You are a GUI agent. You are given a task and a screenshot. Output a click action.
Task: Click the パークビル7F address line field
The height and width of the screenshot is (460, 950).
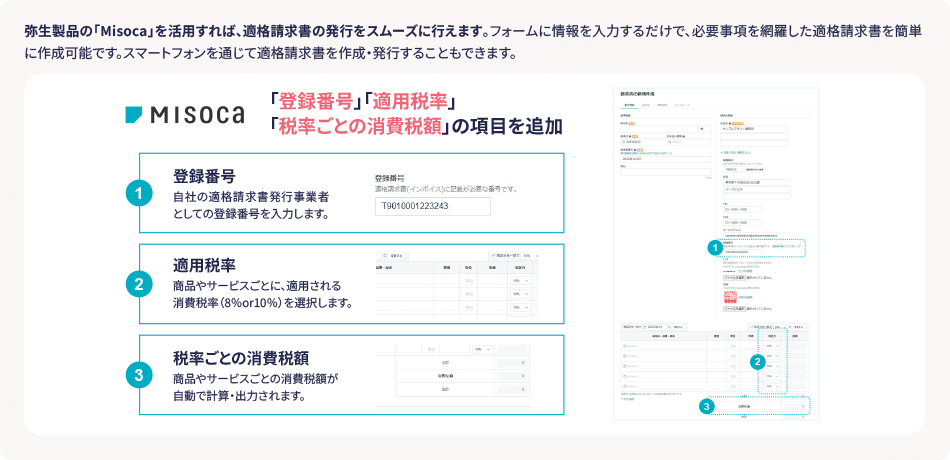pyautogui.click(x=757, y=189)
